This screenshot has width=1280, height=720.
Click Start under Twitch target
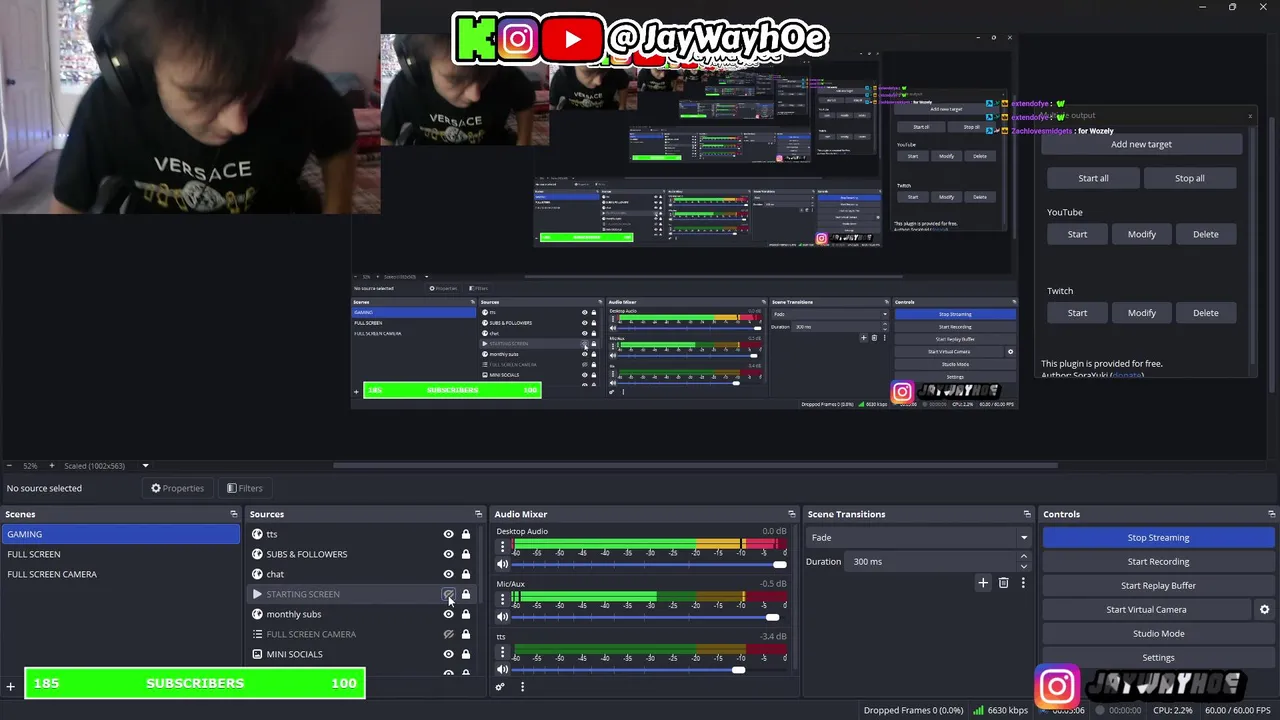[1077, 313]
